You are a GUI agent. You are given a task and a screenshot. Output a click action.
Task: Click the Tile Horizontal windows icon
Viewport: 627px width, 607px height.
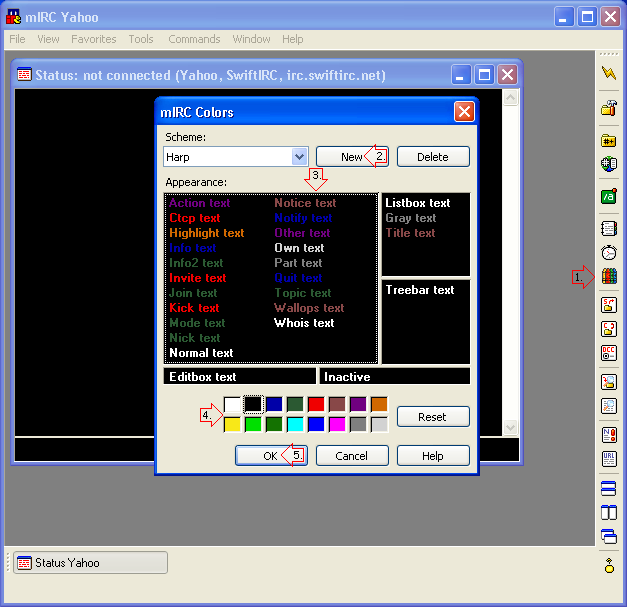click(609, 489)
